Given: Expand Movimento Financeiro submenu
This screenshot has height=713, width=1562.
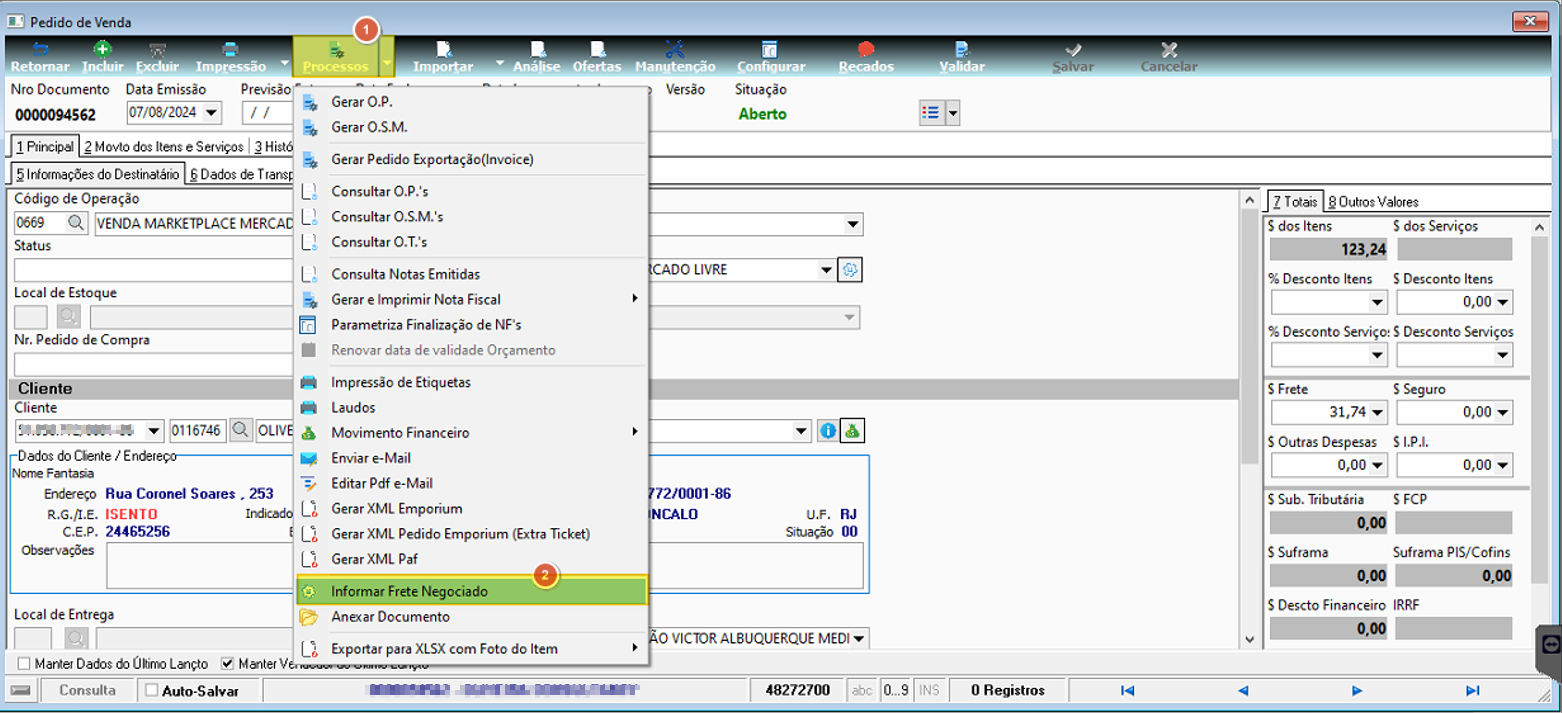Looking at the screenshot, I should coord(473,433).
